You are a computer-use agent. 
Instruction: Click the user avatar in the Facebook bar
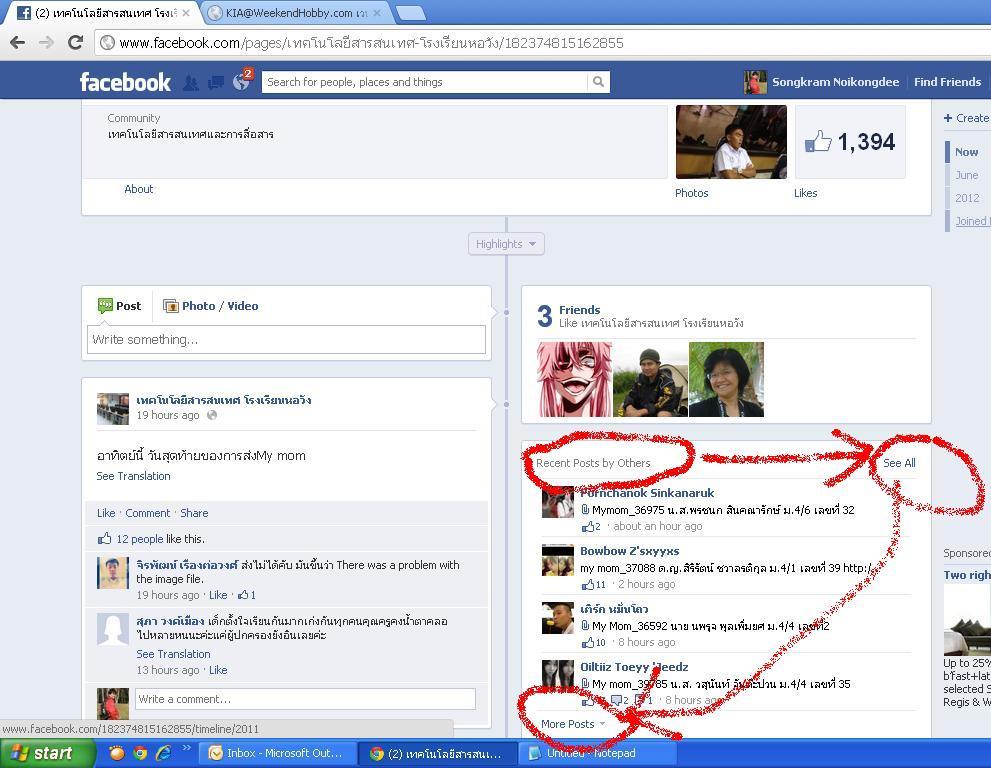(x=755, y=82)
